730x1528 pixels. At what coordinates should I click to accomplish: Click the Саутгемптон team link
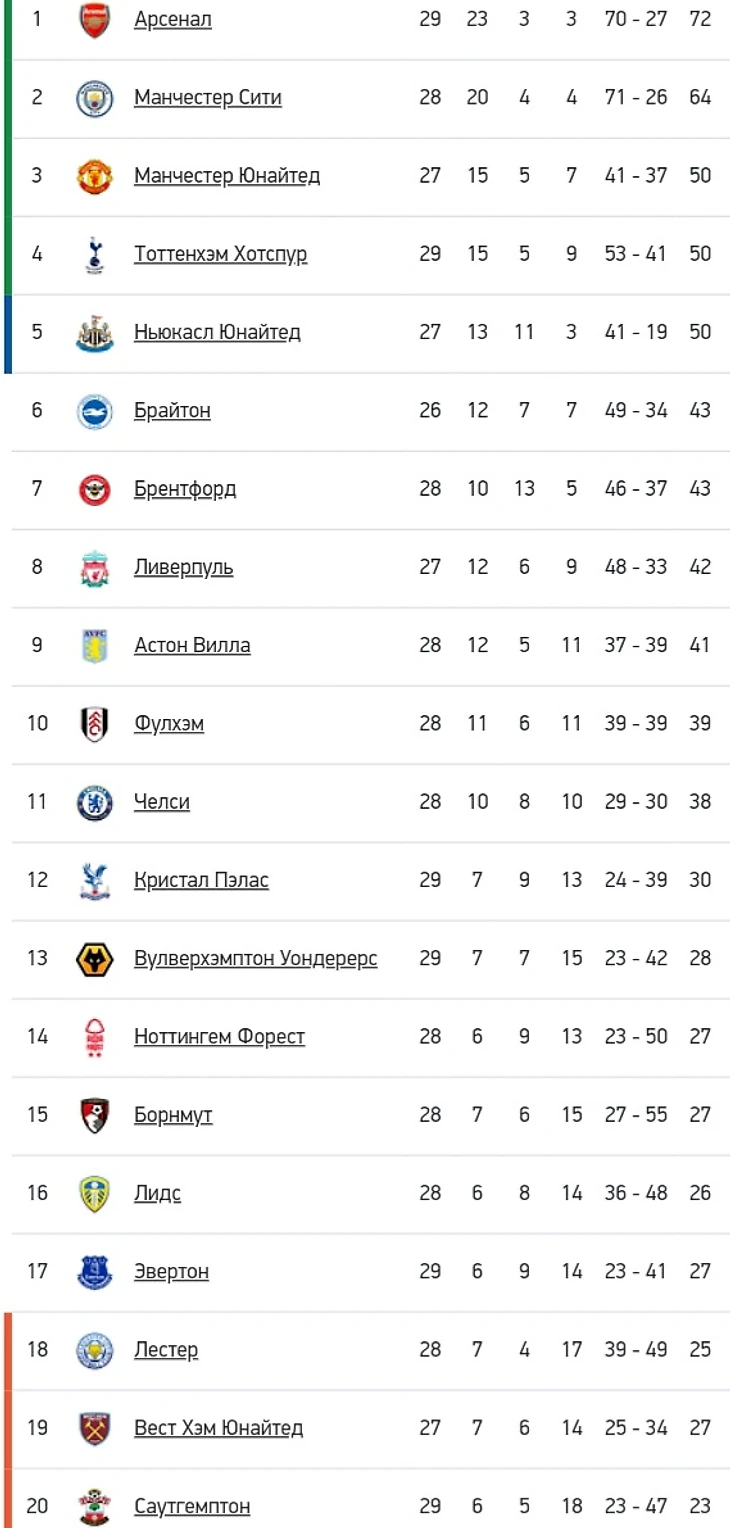click(192, 1506)
